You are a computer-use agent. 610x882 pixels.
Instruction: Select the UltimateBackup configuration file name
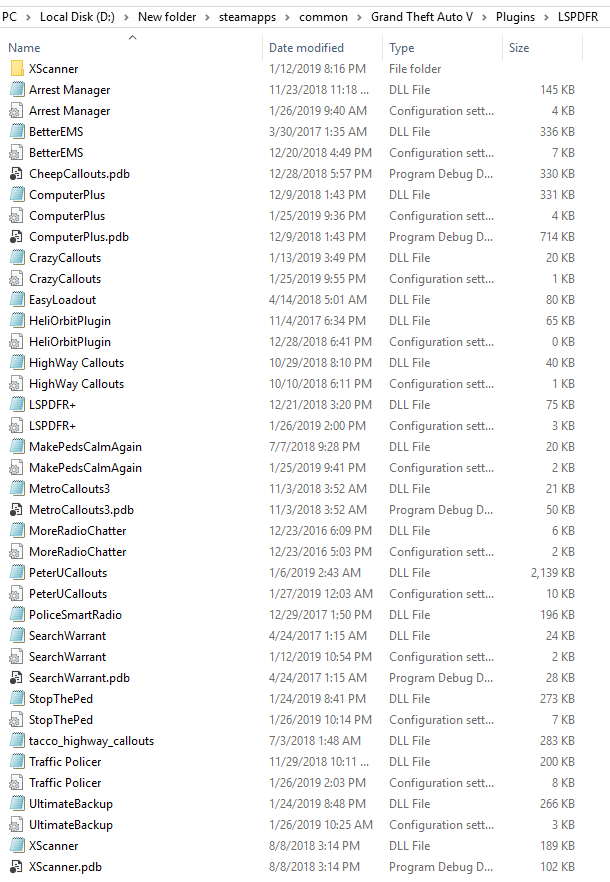click(x=71, y=825)
